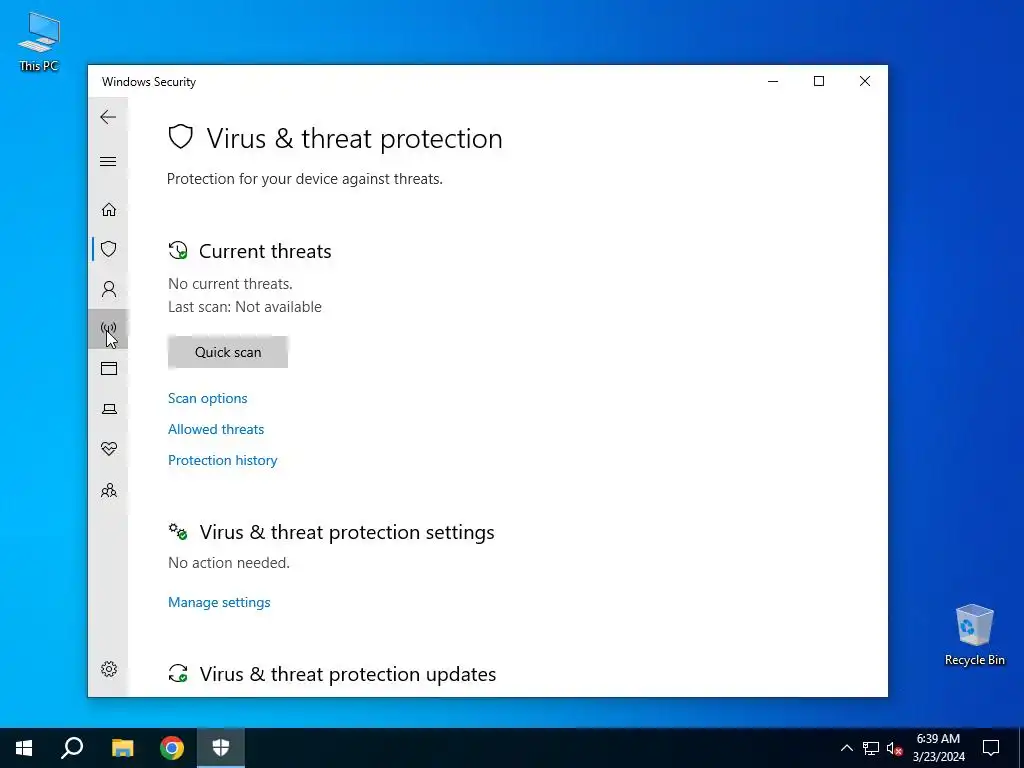
Task: Open the notification center icon
Action: 991,748
